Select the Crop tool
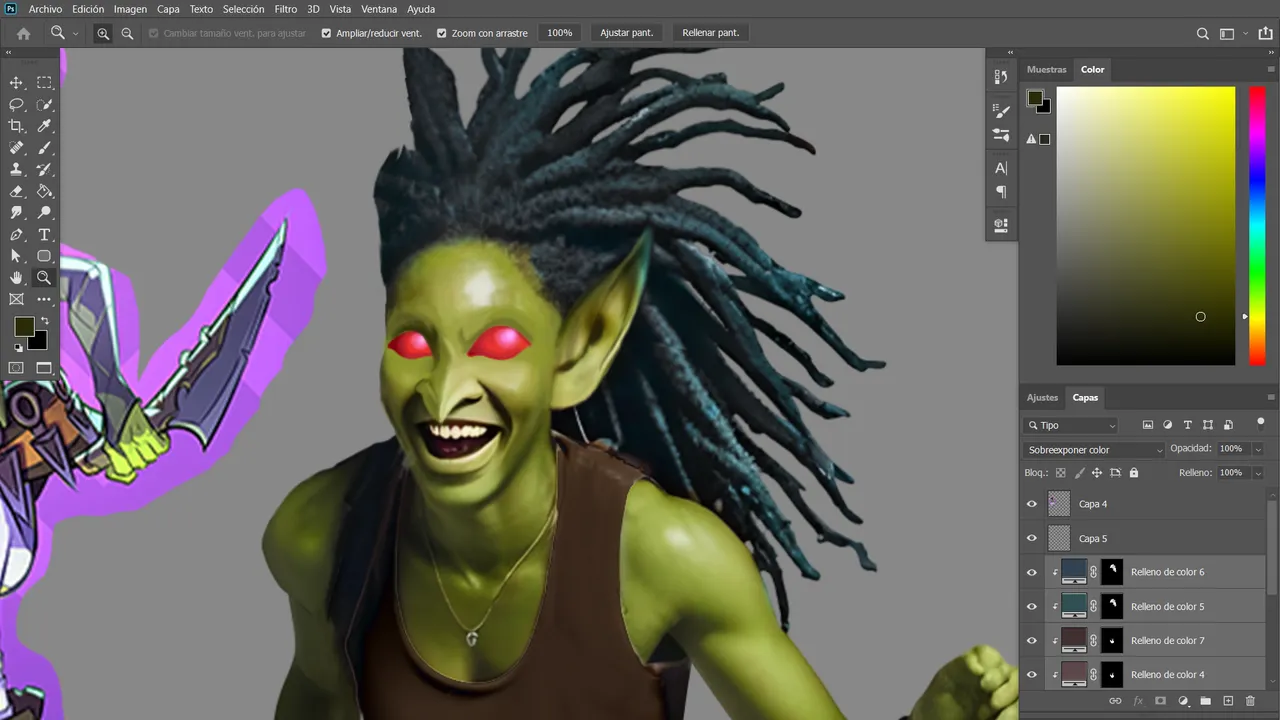The image size is (1280, 720). point(16,126)
